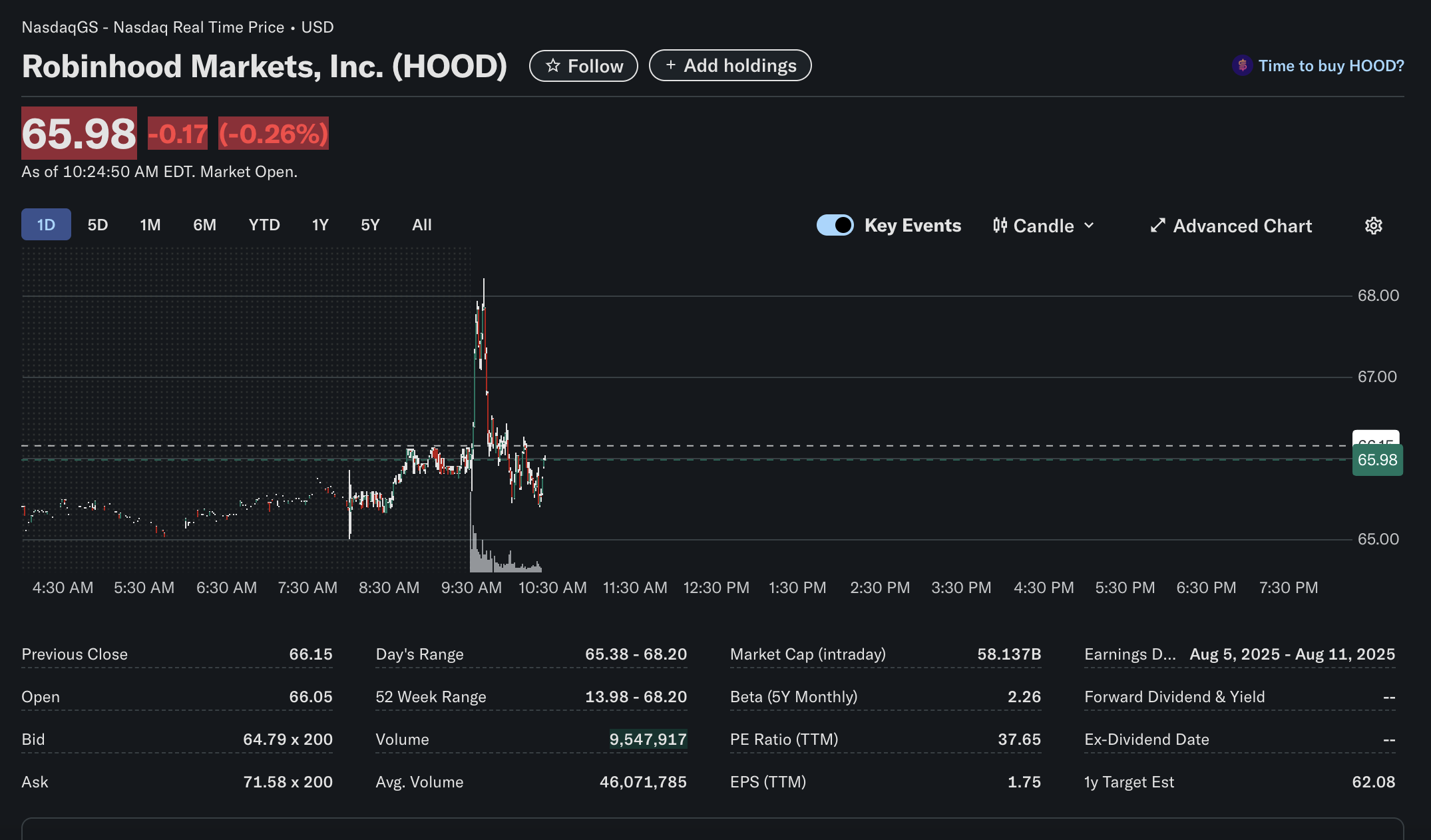
Task: Select the YTD range tab
Action: [264, 225]
